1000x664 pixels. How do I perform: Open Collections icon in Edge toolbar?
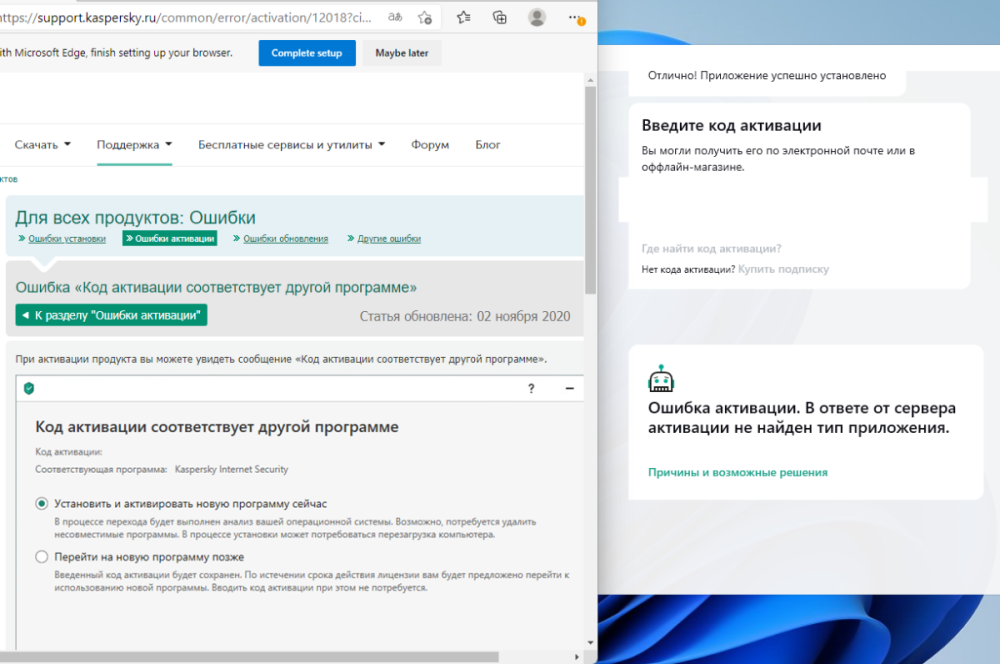pyautogui.click(x=500, y=17)
